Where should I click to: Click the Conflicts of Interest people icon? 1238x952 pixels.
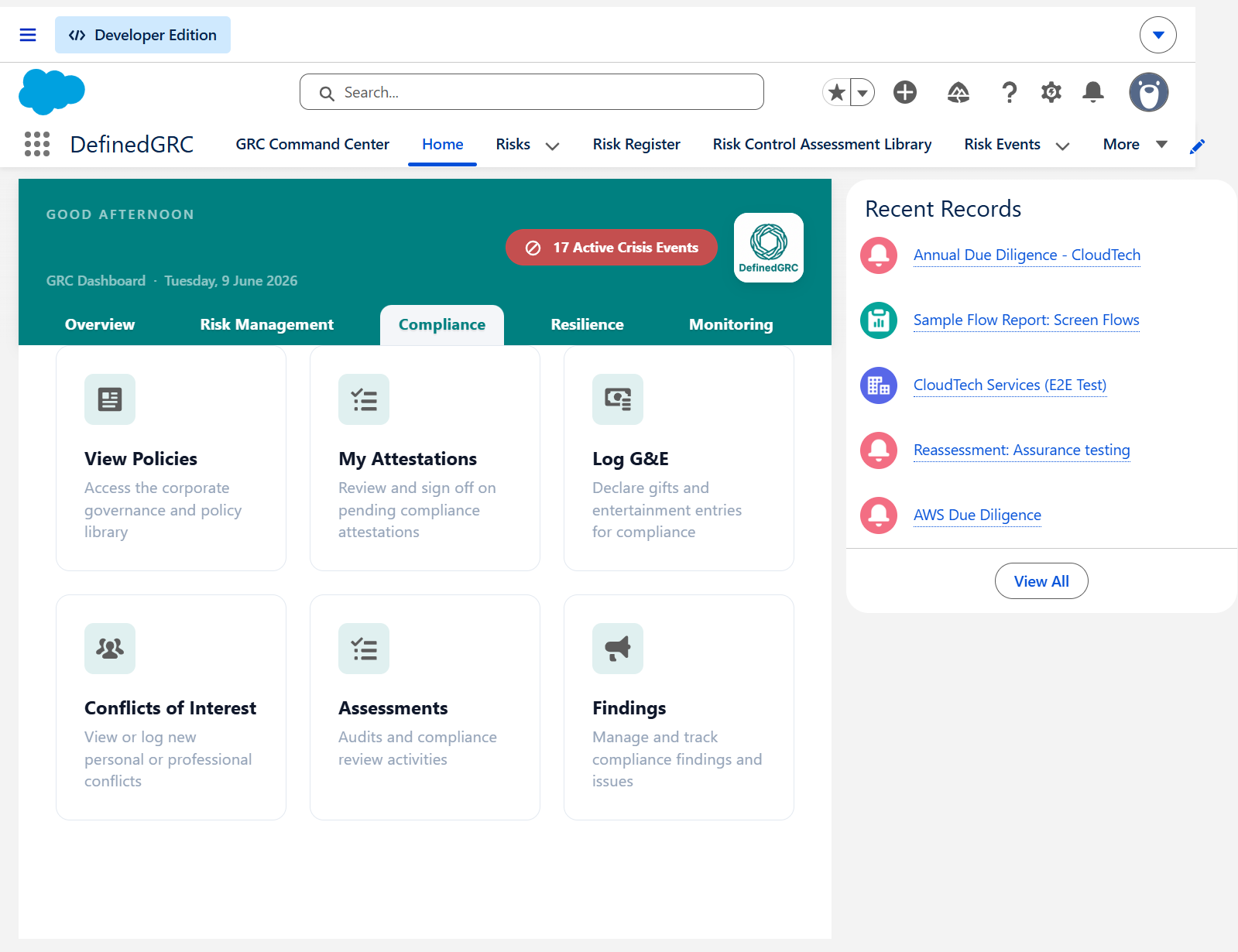pyautogui.click(x=110, y=649)
